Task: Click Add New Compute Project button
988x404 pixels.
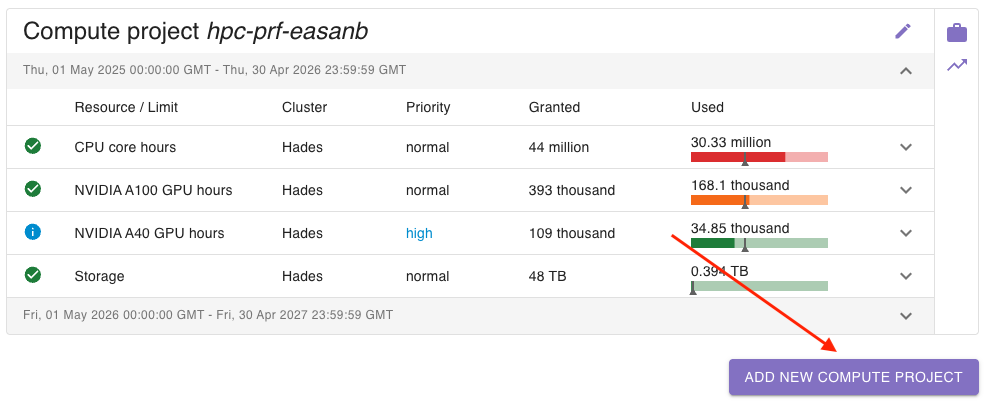Action: (x=853, y=377)
